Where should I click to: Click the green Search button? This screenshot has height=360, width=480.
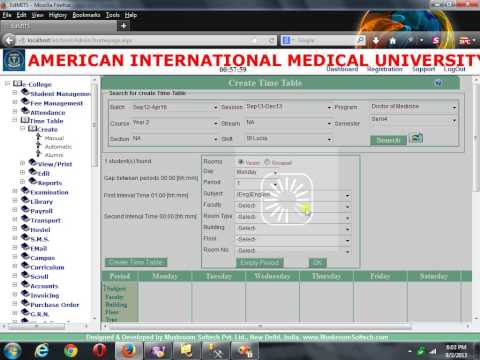(x=388, y=140)
